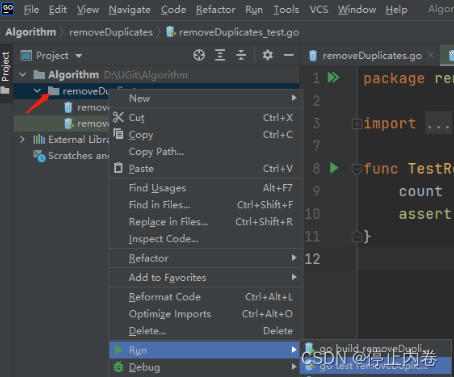This screenshot has height=377, width=454.
Task: Open the New submenu
Action: 206,98
